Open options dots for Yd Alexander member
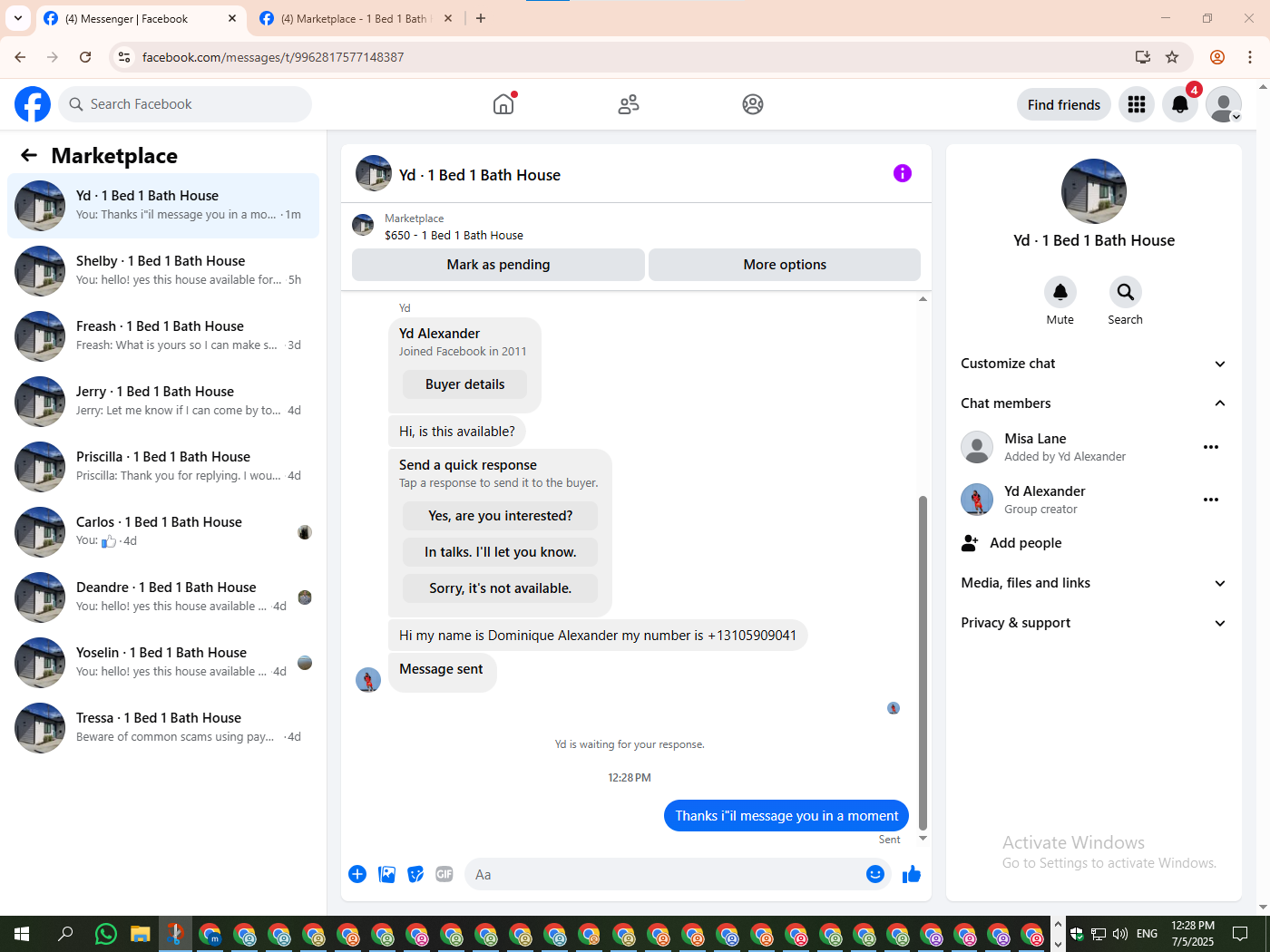The width and height of the screenshot is (1270, 952). (x=1211, y=500)
